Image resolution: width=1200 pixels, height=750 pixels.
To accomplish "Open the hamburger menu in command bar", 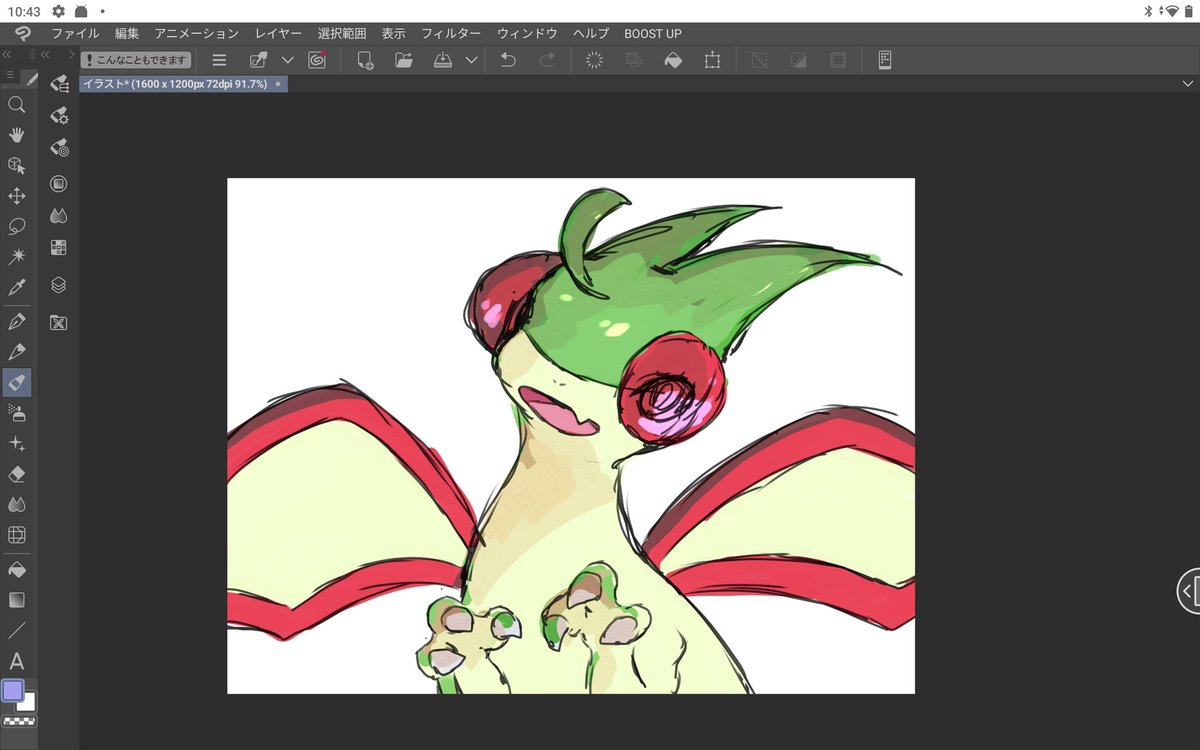I will pos(219,60).
